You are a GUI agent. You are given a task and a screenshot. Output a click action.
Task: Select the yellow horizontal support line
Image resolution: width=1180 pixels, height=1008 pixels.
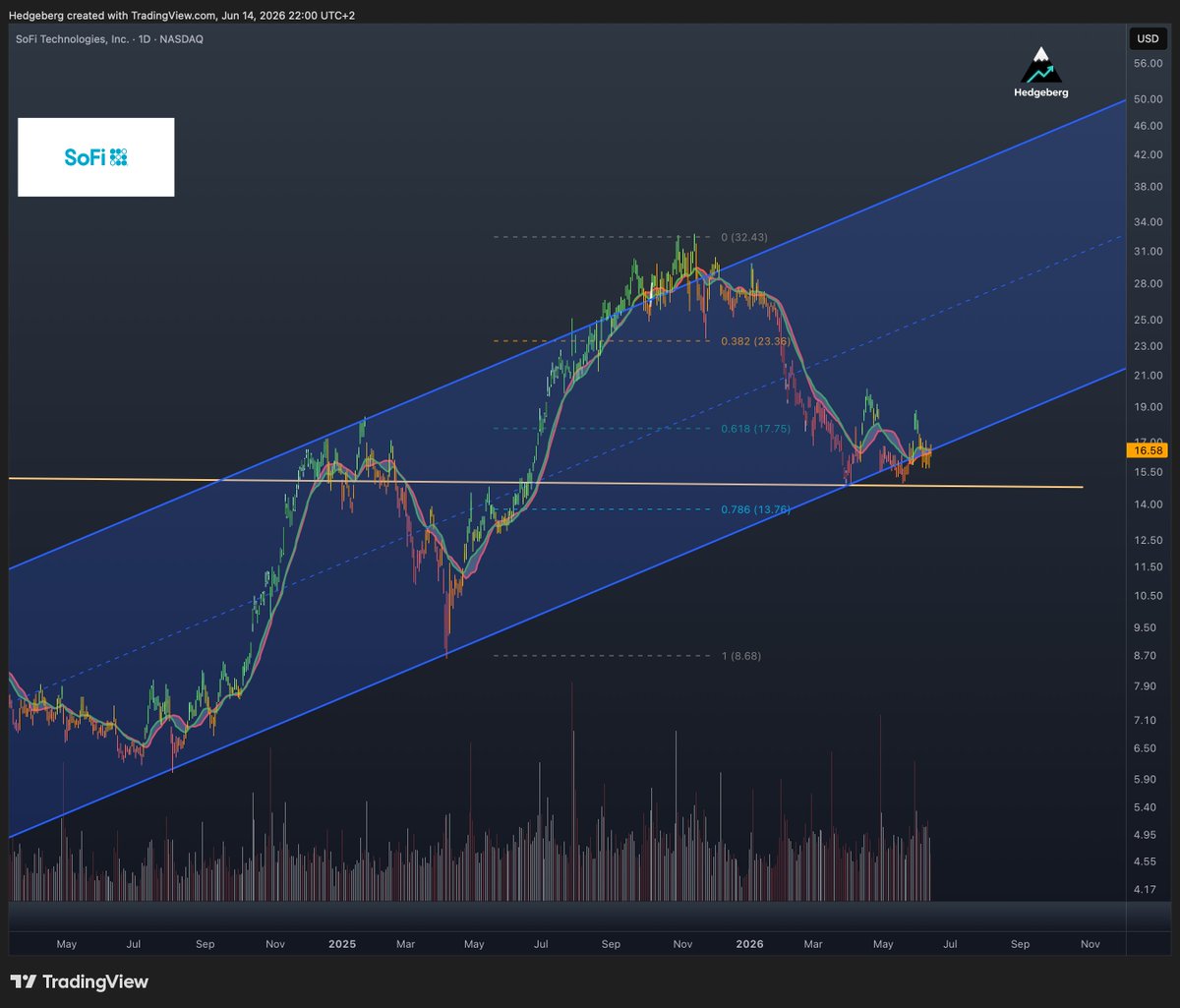pyautogui.click(x=546, y=483)
